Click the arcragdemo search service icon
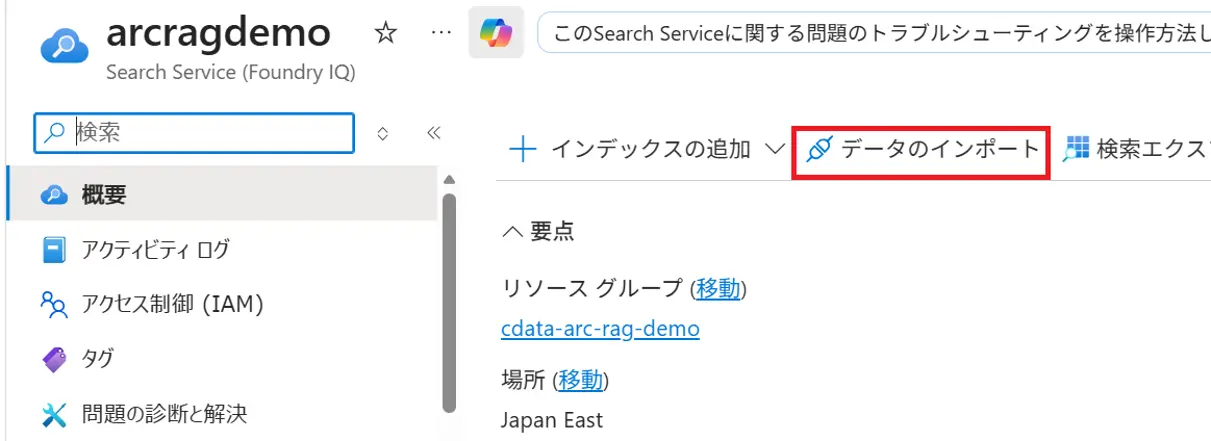 click(x=64, y=46)
